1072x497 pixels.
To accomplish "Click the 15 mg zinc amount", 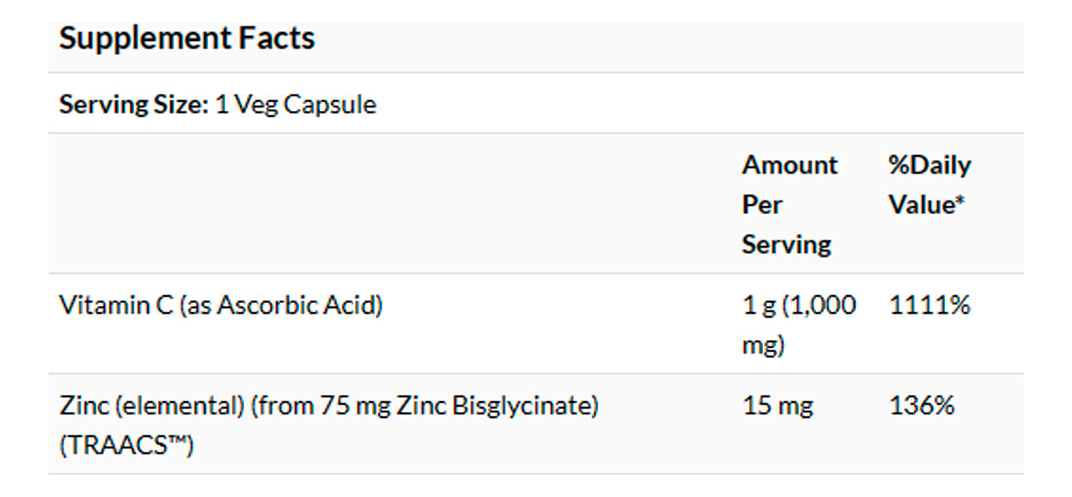I will click(777, 406).
